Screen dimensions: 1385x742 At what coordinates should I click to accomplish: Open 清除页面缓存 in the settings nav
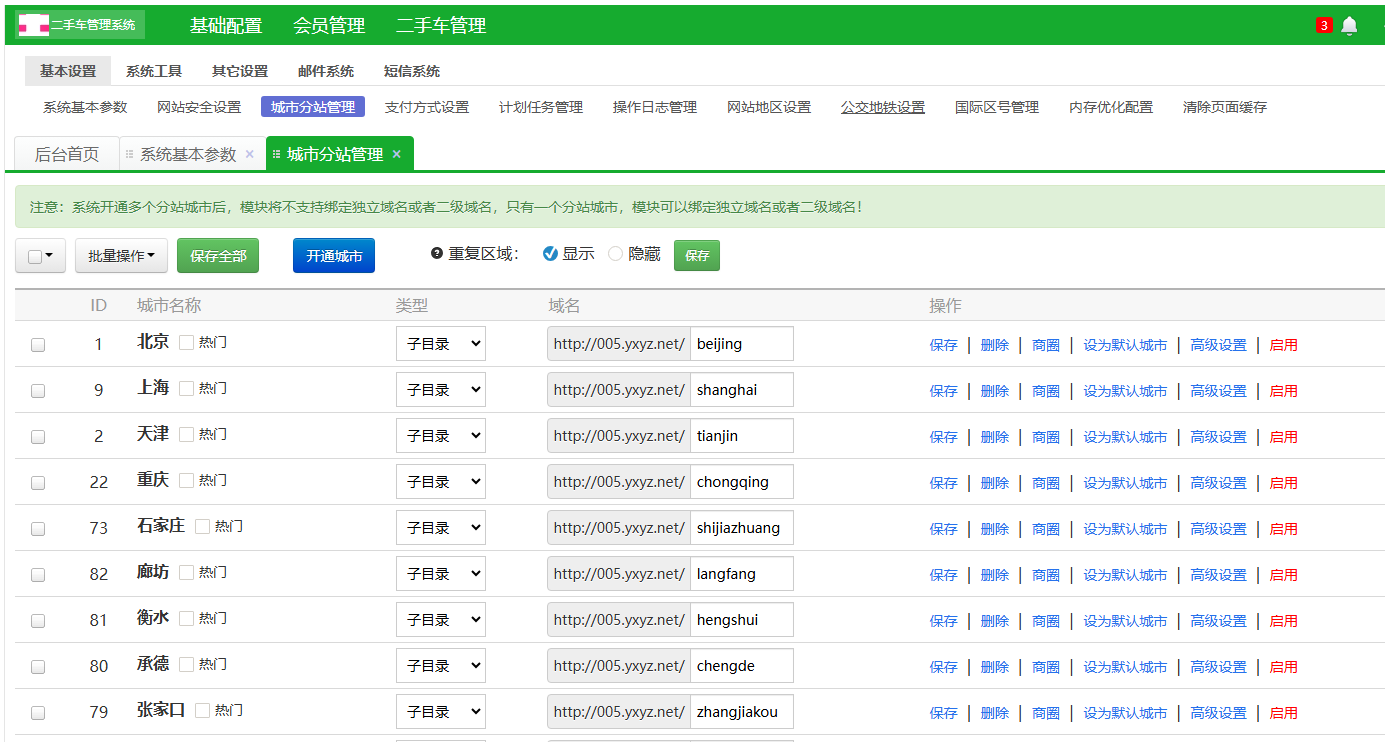(1225, 107)
